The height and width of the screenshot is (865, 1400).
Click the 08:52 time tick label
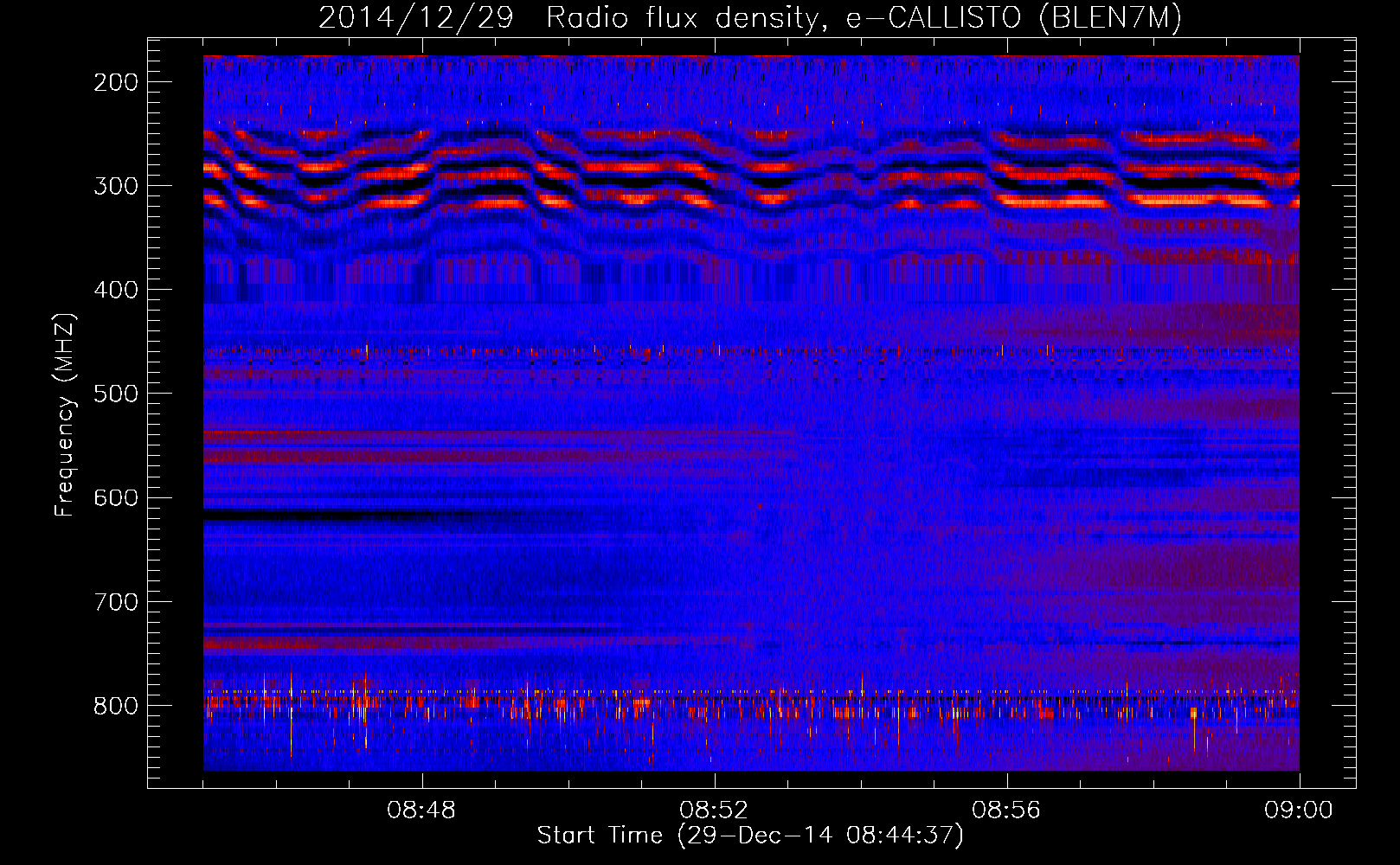click(714, 811)
